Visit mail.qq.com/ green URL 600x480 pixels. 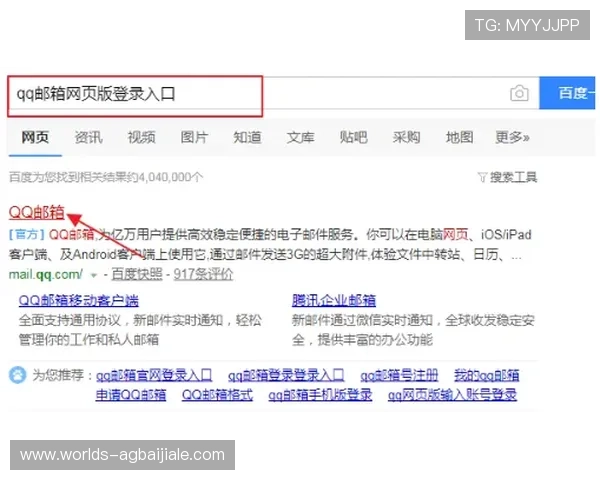click(46, 274)
